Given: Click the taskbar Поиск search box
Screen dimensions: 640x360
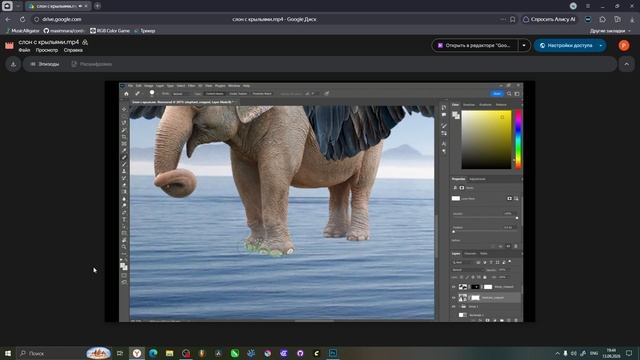Looking at the screenshot, I should pyautogui.click(x=63, y=353).
